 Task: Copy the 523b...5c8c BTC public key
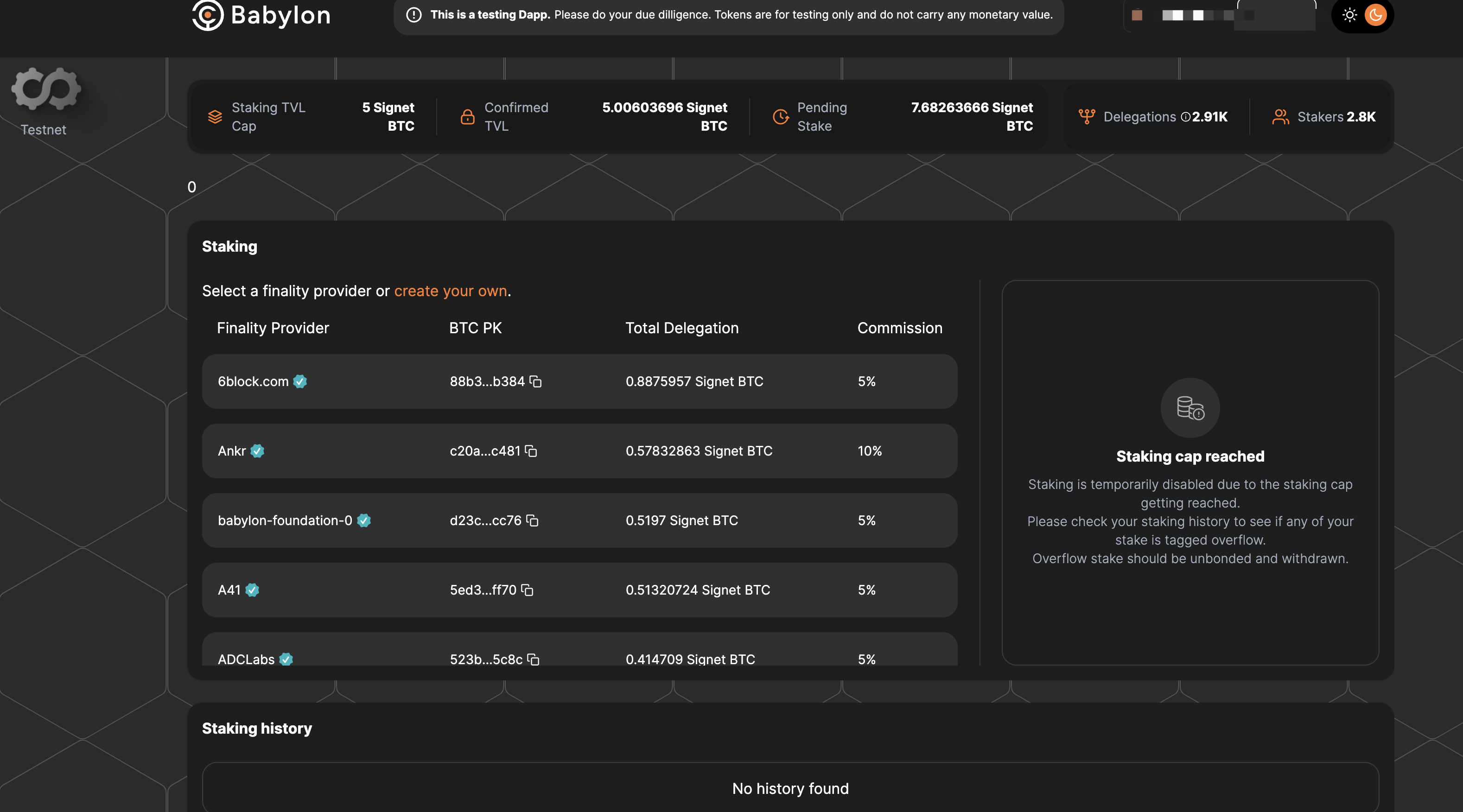tap(533, 659)
